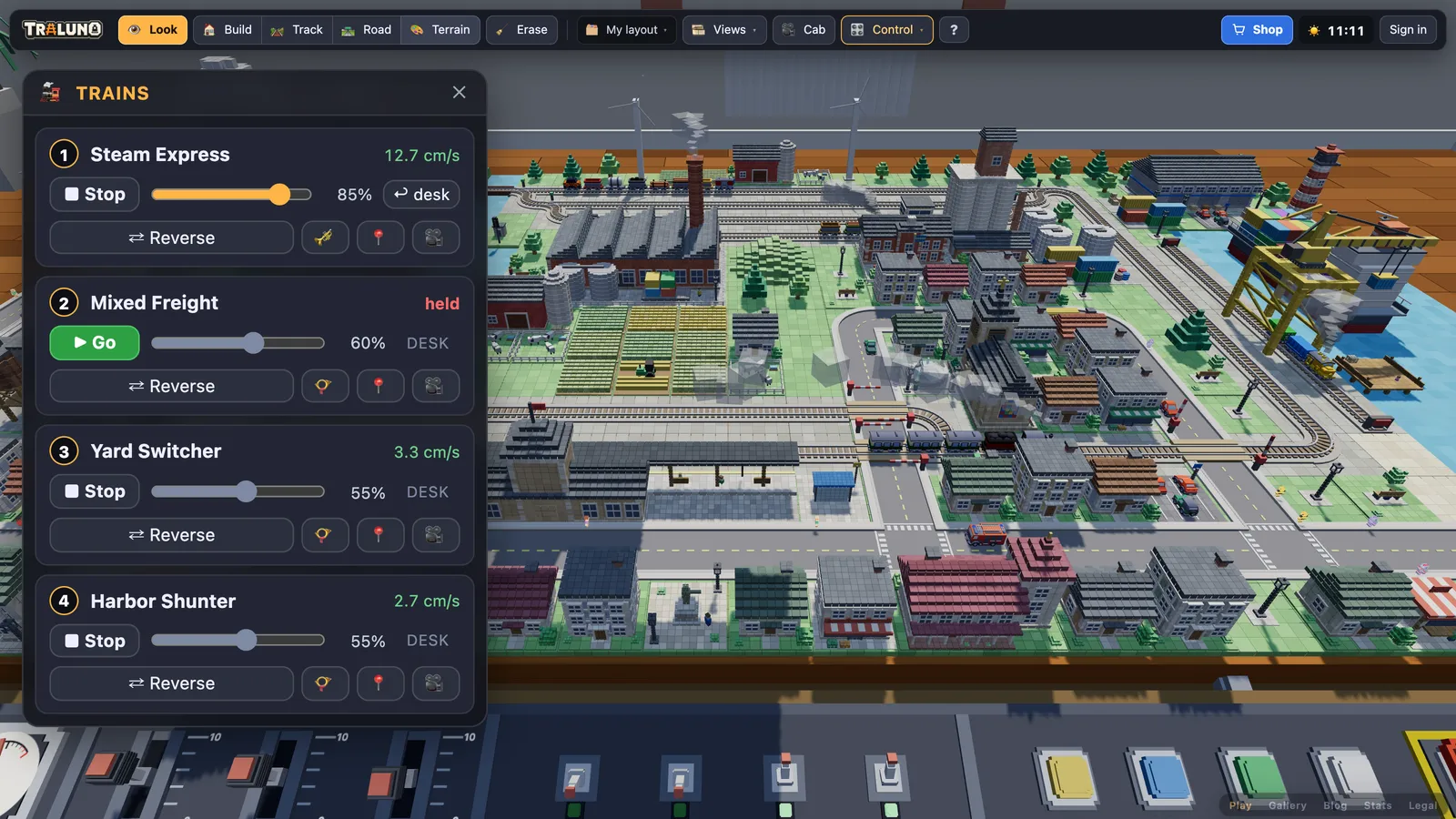
Task: Reverse the Yard Switcher direction
Action: click(171, 535)
